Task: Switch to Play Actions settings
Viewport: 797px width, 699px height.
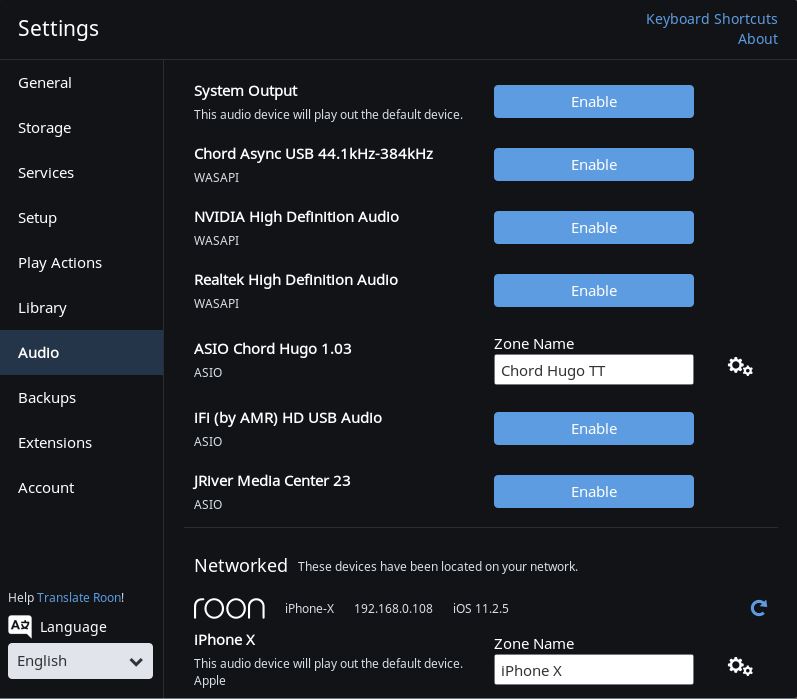Action: click(81, 263)
